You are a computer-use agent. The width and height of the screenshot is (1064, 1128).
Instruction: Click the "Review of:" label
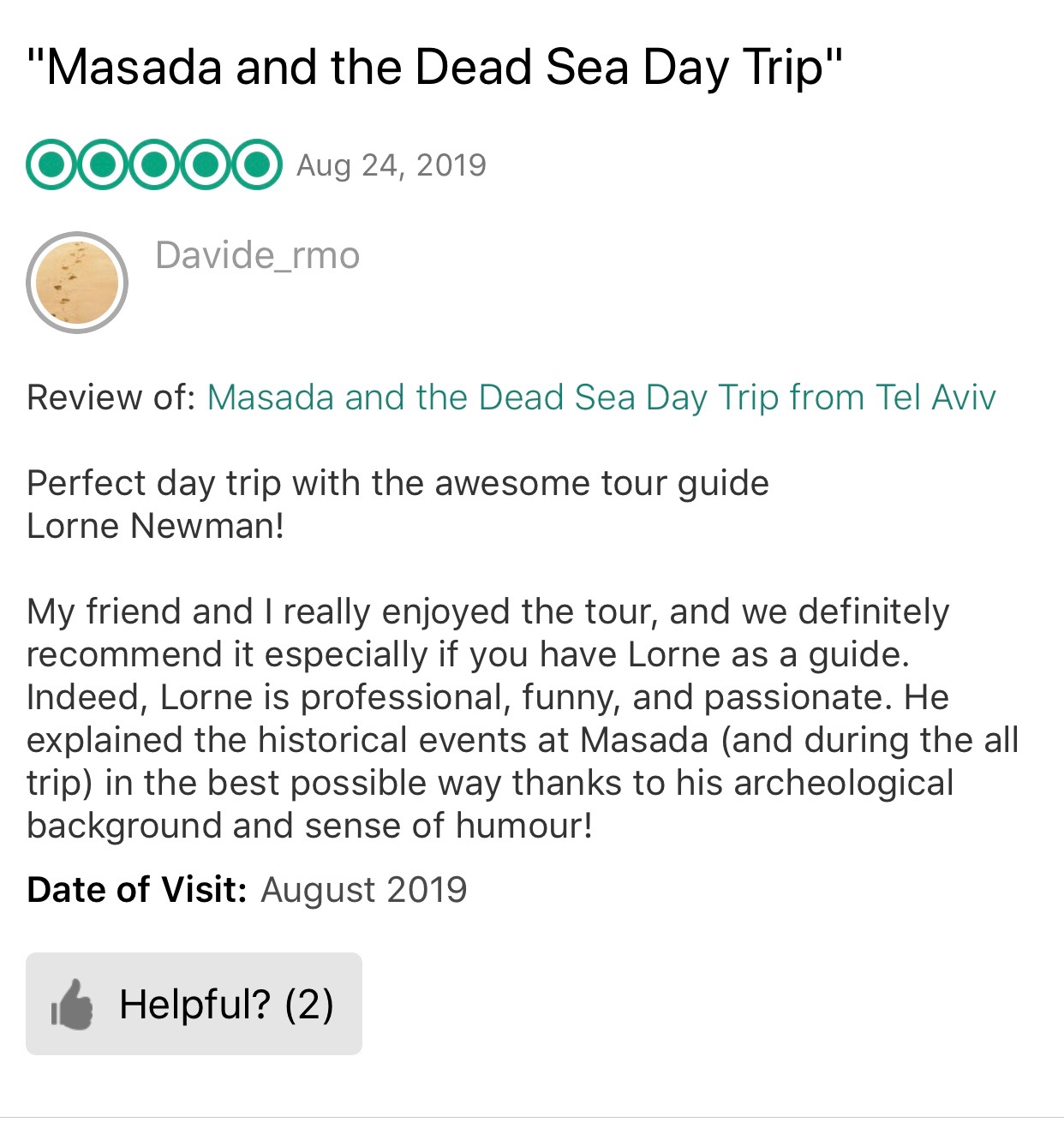tap(111, 397)
